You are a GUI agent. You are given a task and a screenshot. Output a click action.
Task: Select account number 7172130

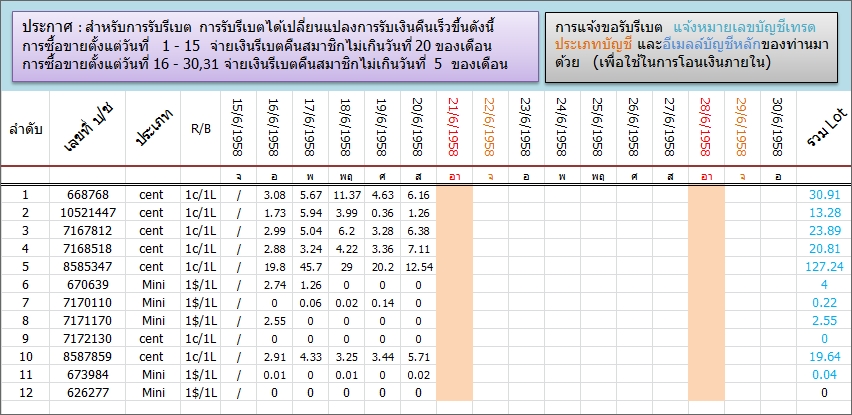tap(88, 338)
